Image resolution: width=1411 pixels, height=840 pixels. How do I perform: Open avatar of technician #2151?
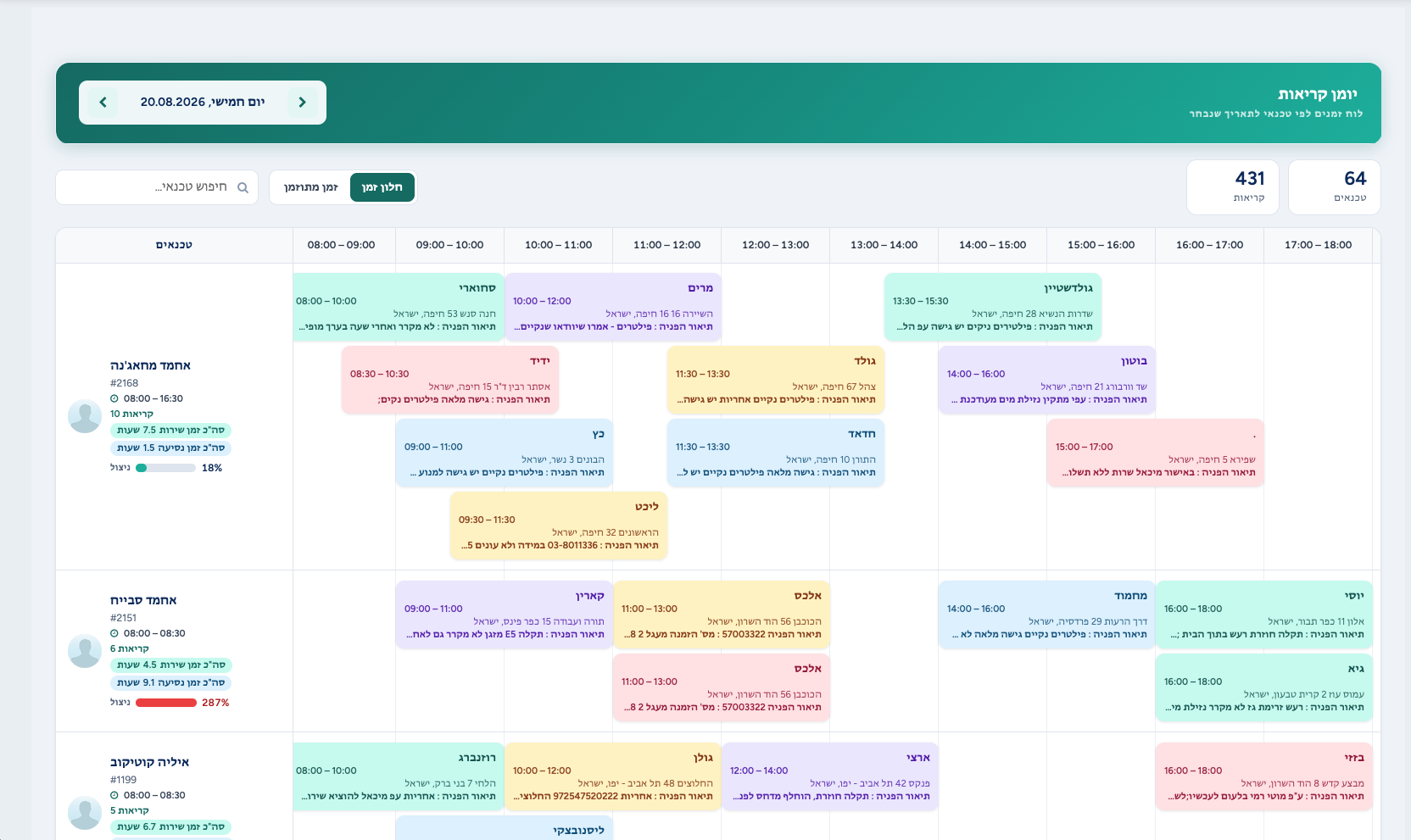[85, 651]
